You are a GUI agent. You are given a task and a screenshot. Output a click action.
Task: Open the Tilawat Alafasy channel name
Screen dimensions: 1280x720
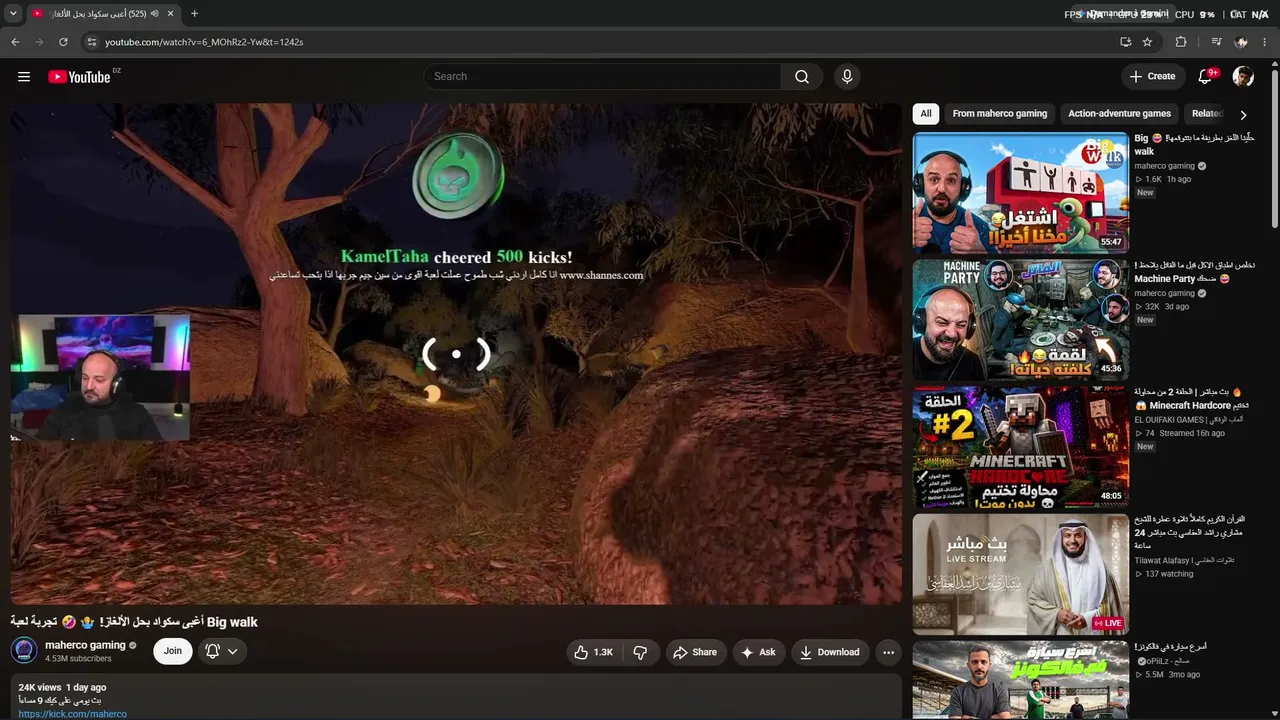1184,561
